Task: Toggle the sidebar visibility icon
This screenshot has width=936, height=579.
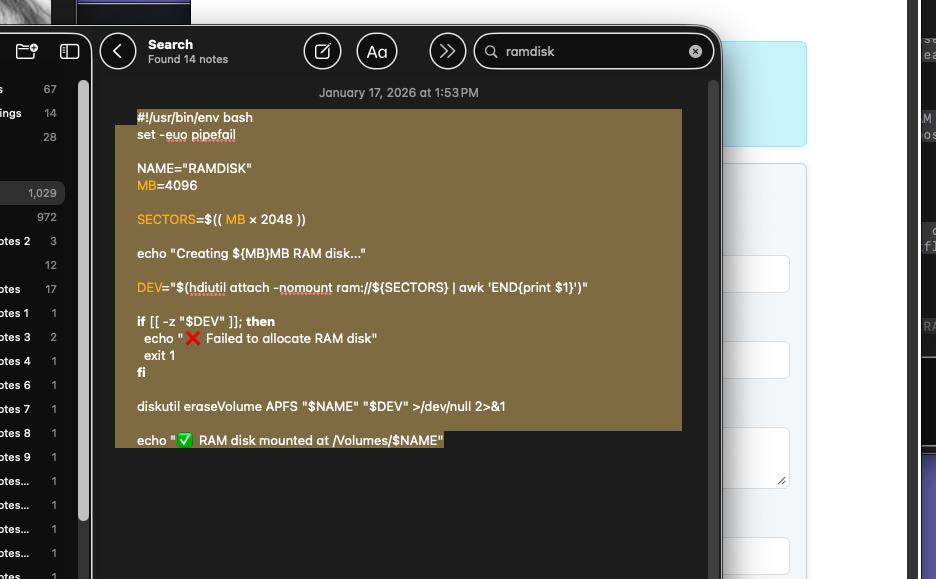Action: (68, 50)
